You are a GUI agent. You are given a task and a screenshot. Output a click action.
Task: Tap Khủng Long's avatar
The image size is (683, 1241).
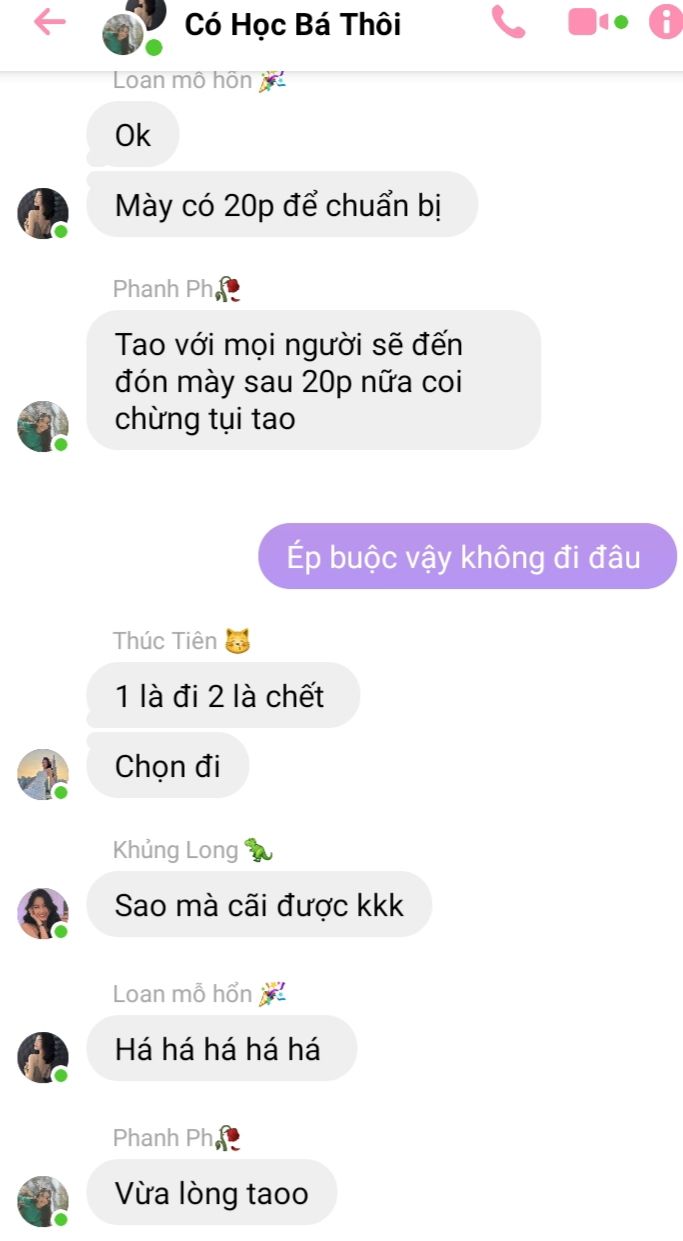pyautogui.click(x=43, y=913)
